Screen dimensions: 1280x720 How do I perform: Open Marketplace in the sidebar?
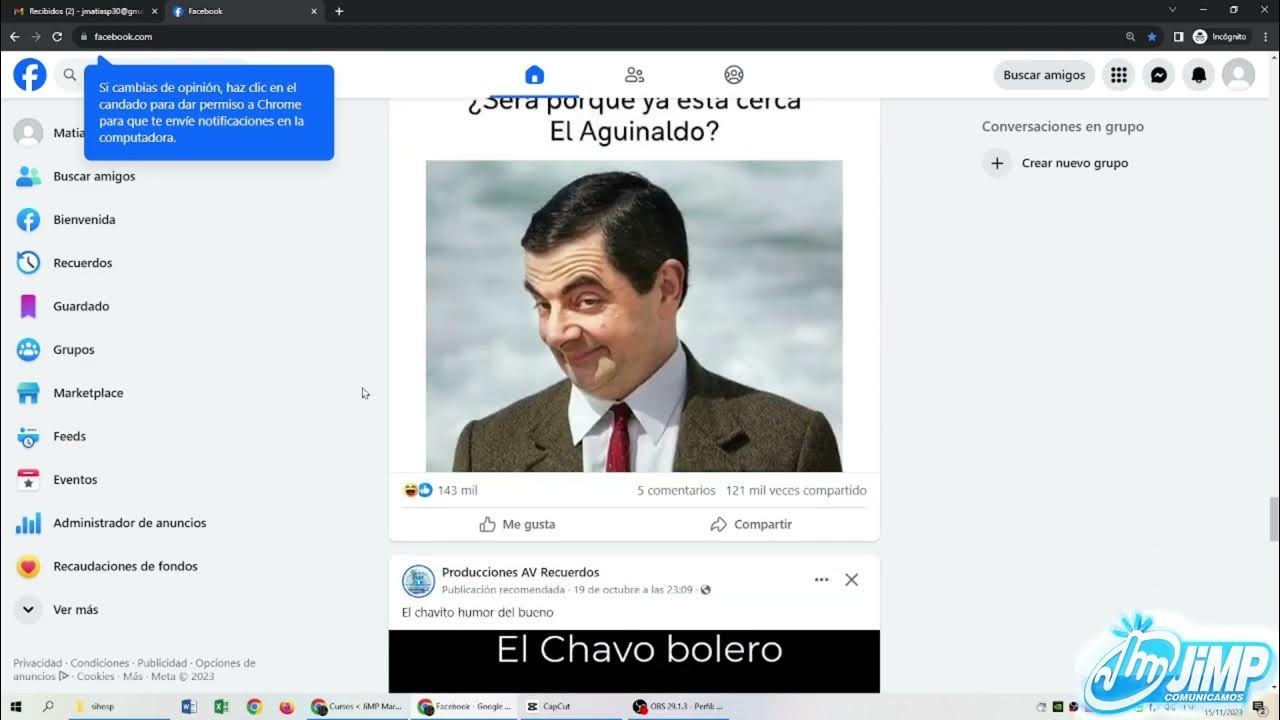(x=88, y=393)
